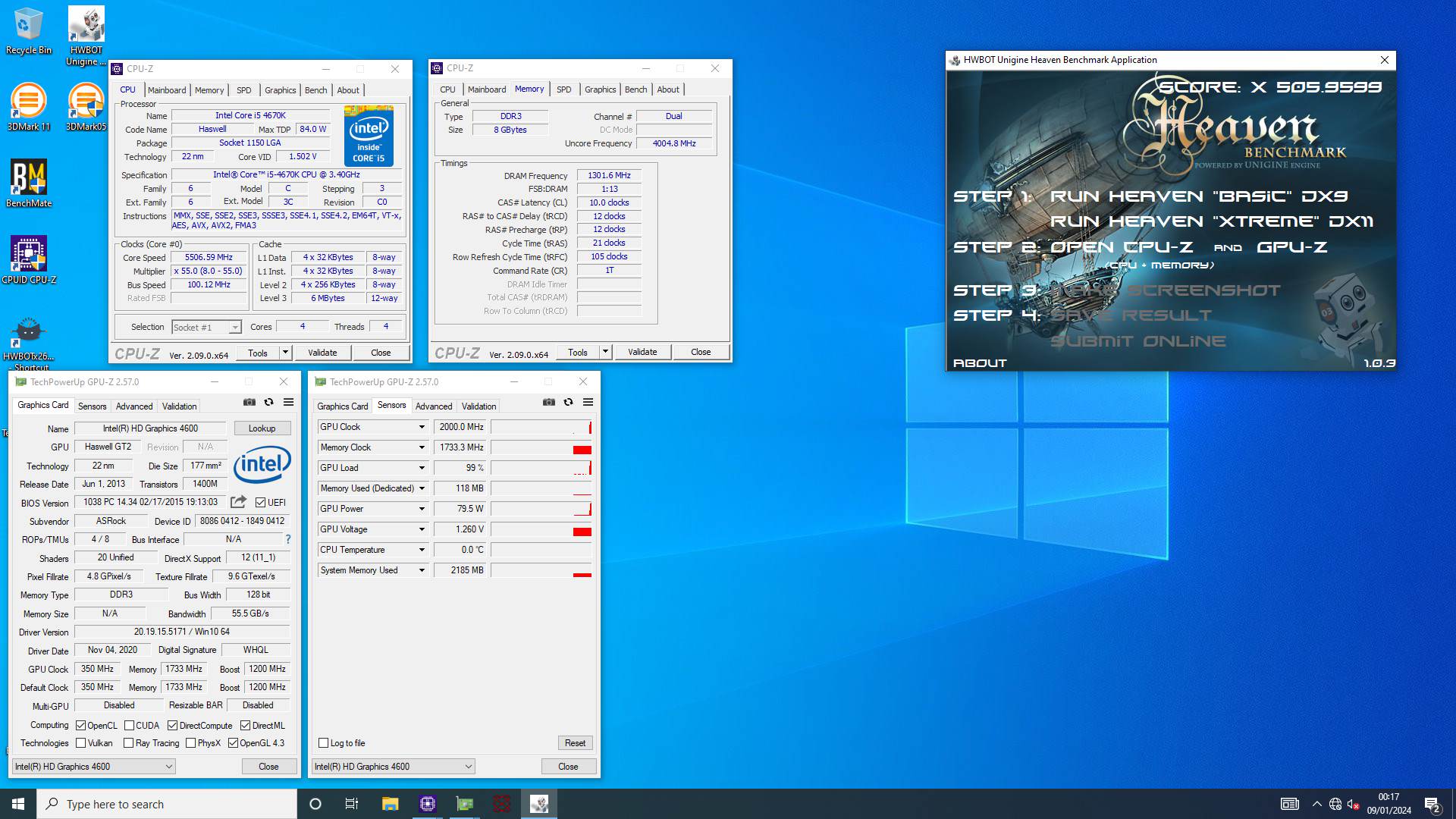
Task: Open the 3DMark05 desktop icon
Action: pos(86,107)
